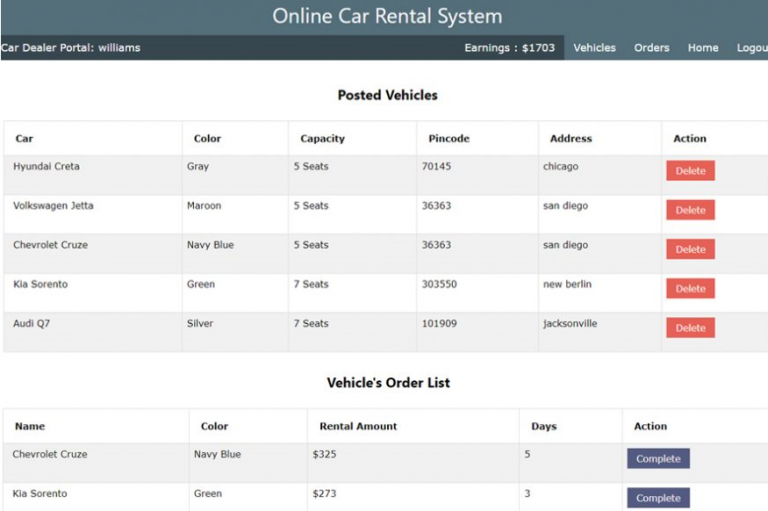Viewport: 768px width, 511px height.
Task: Go to the Orders page
Action: pyautogui.click(x=651, y=48)
